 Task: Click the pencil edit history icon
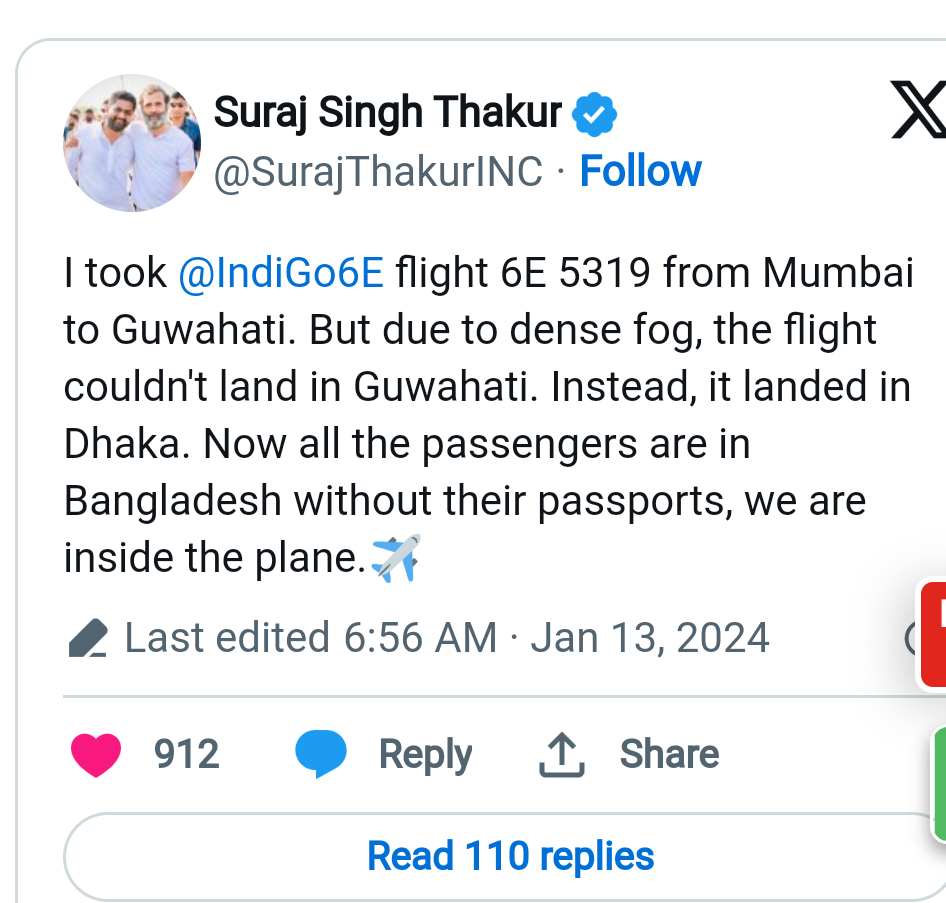(88, 638)
